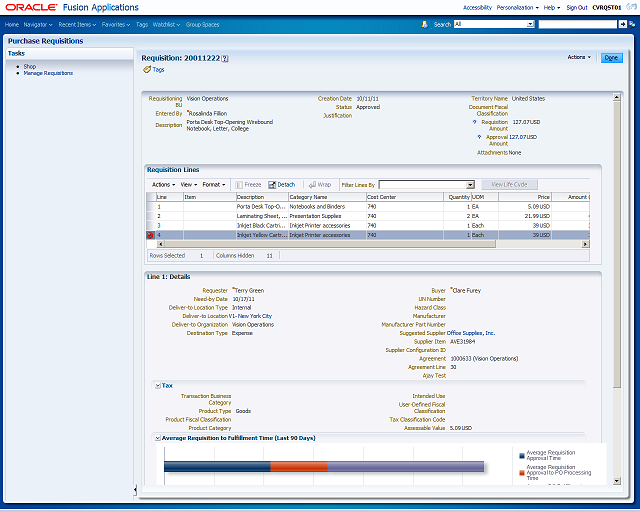Collapse the Tax section
The height and width of the screenshot is (512, 640).
pyautogui.click(x=158, y=386)
